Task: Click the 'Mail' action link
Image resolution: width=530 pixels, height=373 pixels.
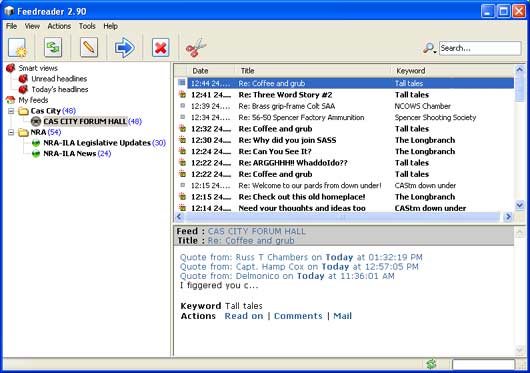Action: (342, 316)
